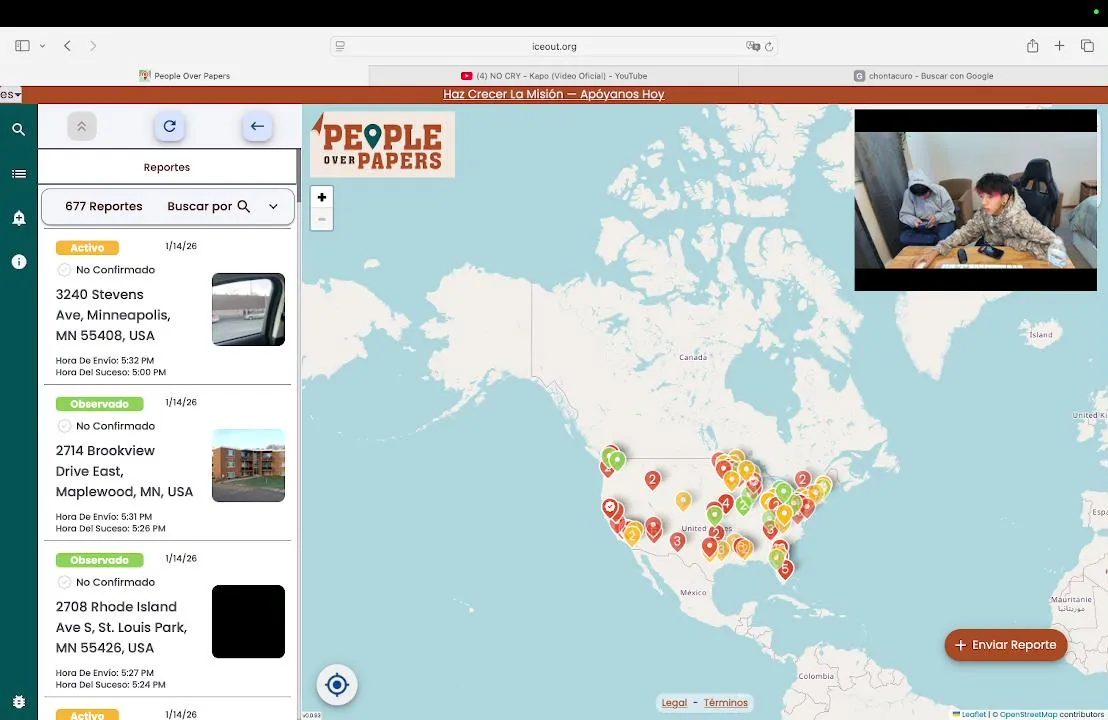Open the Leaflet attribution link
1108x720 pixels.
click(x=973, y=714)
